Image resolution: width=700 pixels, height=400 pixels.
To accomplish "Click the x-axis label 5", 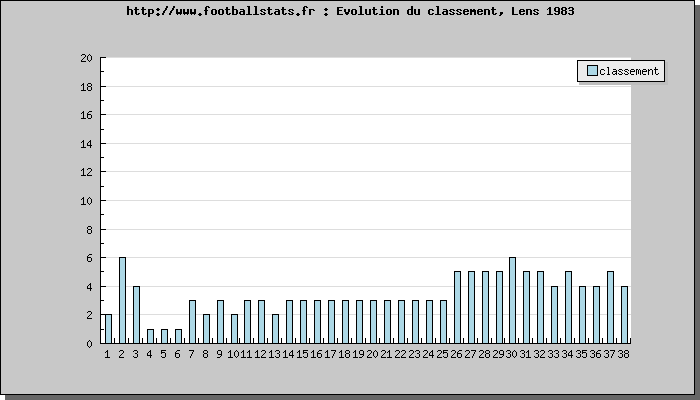I will 163,354.
